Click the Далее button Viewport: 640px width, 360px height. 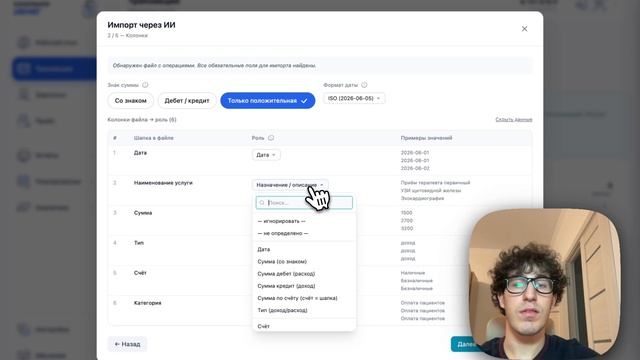465,344
